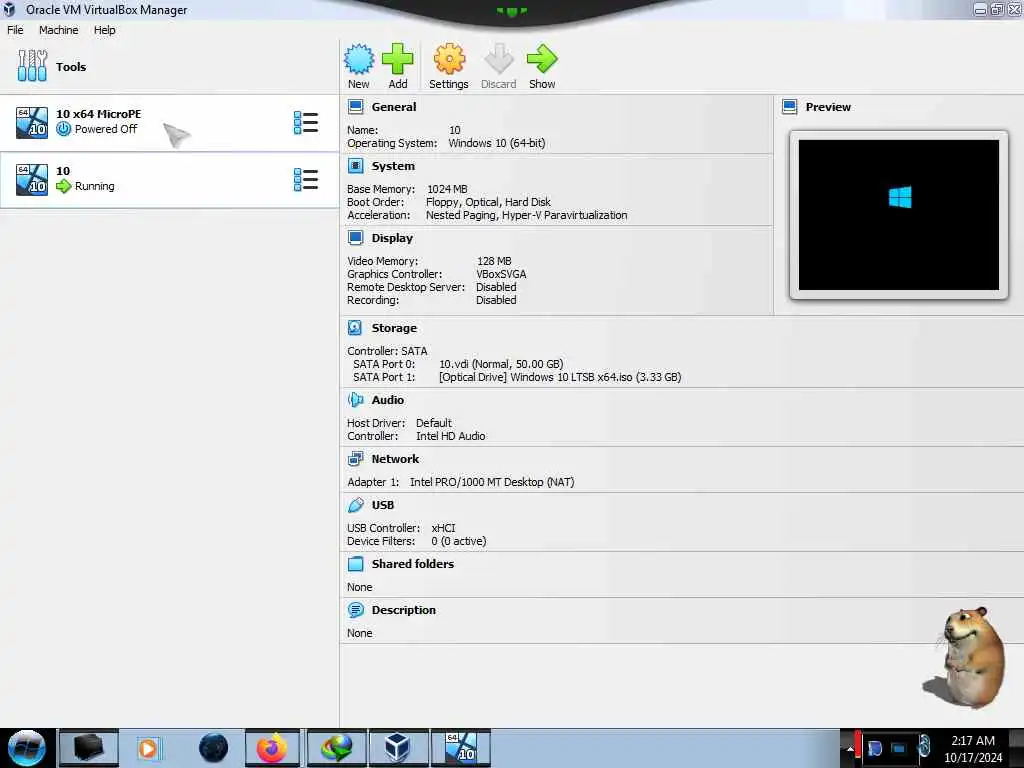1024x768 pixels.
Task: Click the Intel HD Audio controller value
Action: tap(451, 436)
